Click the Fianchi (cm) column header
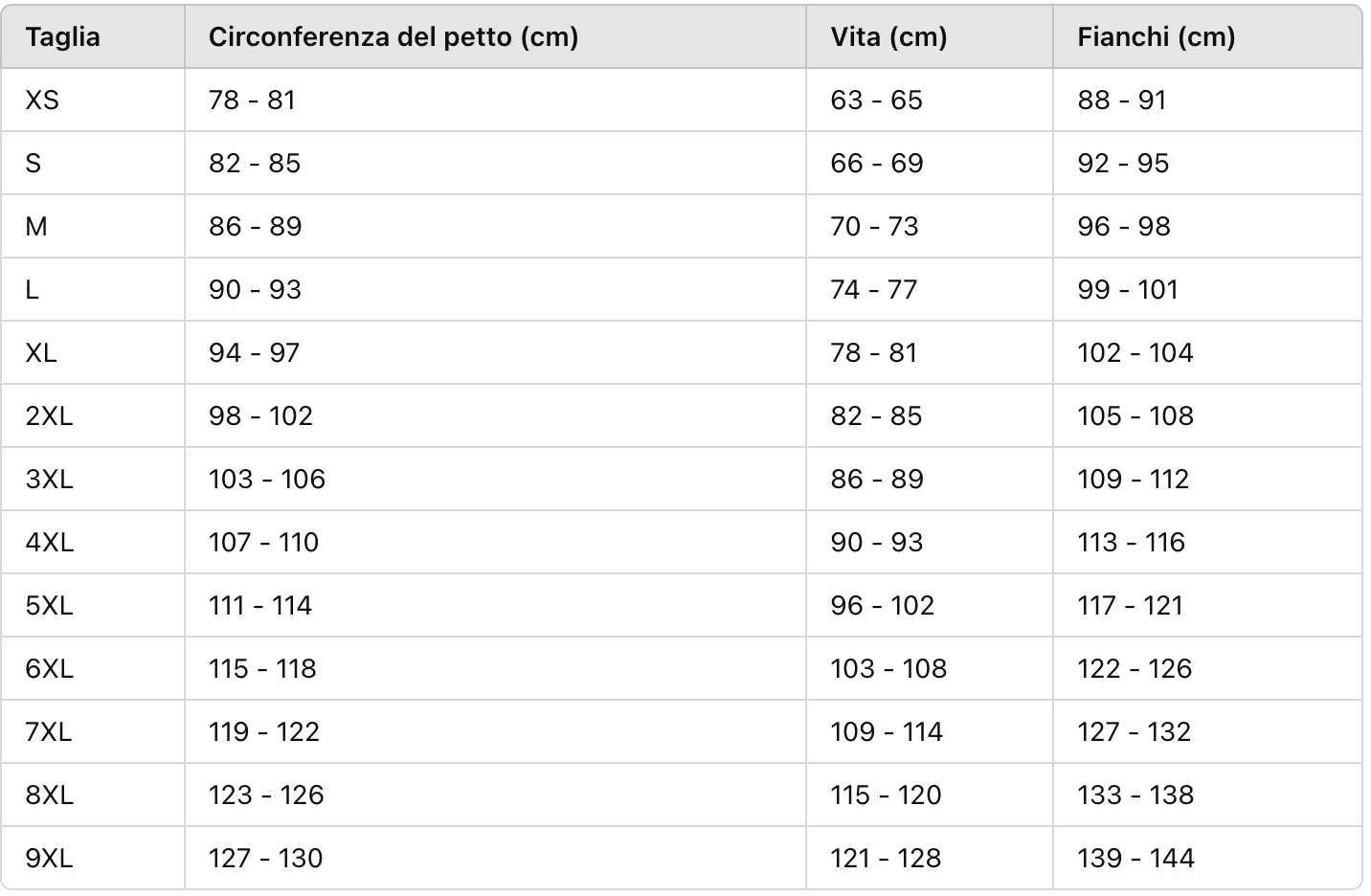The width and height of the screenshot is (1371, 896). (1156, 36)
